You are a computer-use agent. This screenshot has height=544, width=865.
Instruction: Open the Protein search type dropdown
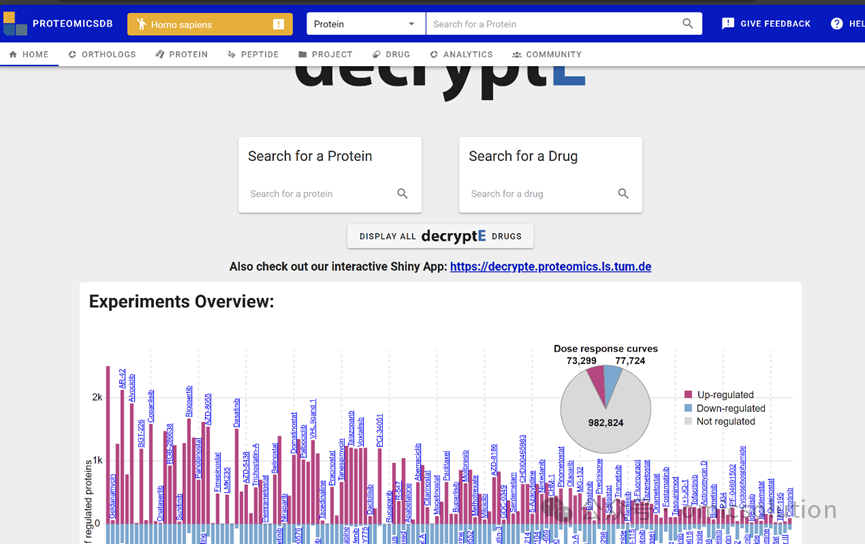366,24
